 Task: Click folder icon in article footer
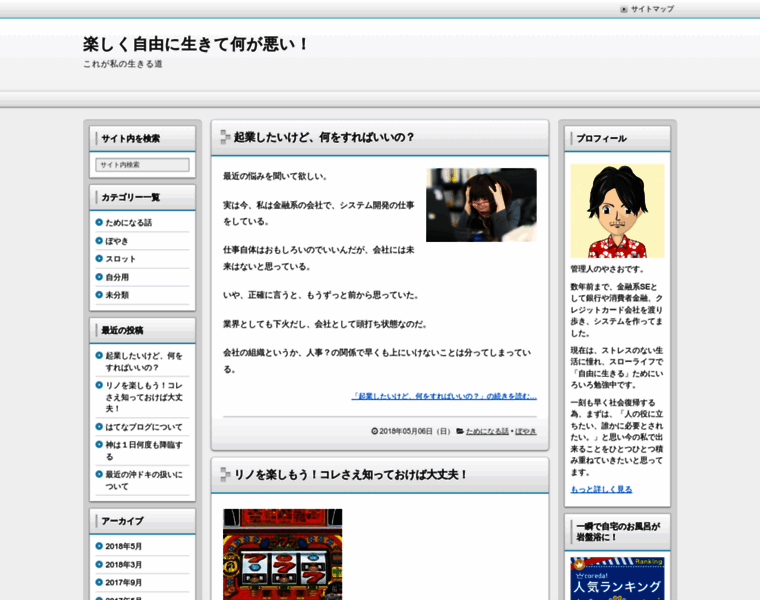pos(460,431)
